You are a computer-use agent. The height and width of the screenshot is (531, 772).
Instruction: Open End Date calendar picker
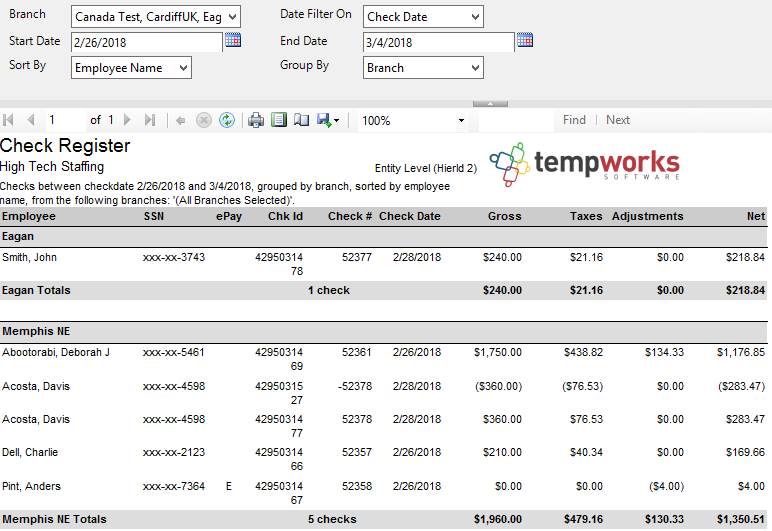point(525,40)
